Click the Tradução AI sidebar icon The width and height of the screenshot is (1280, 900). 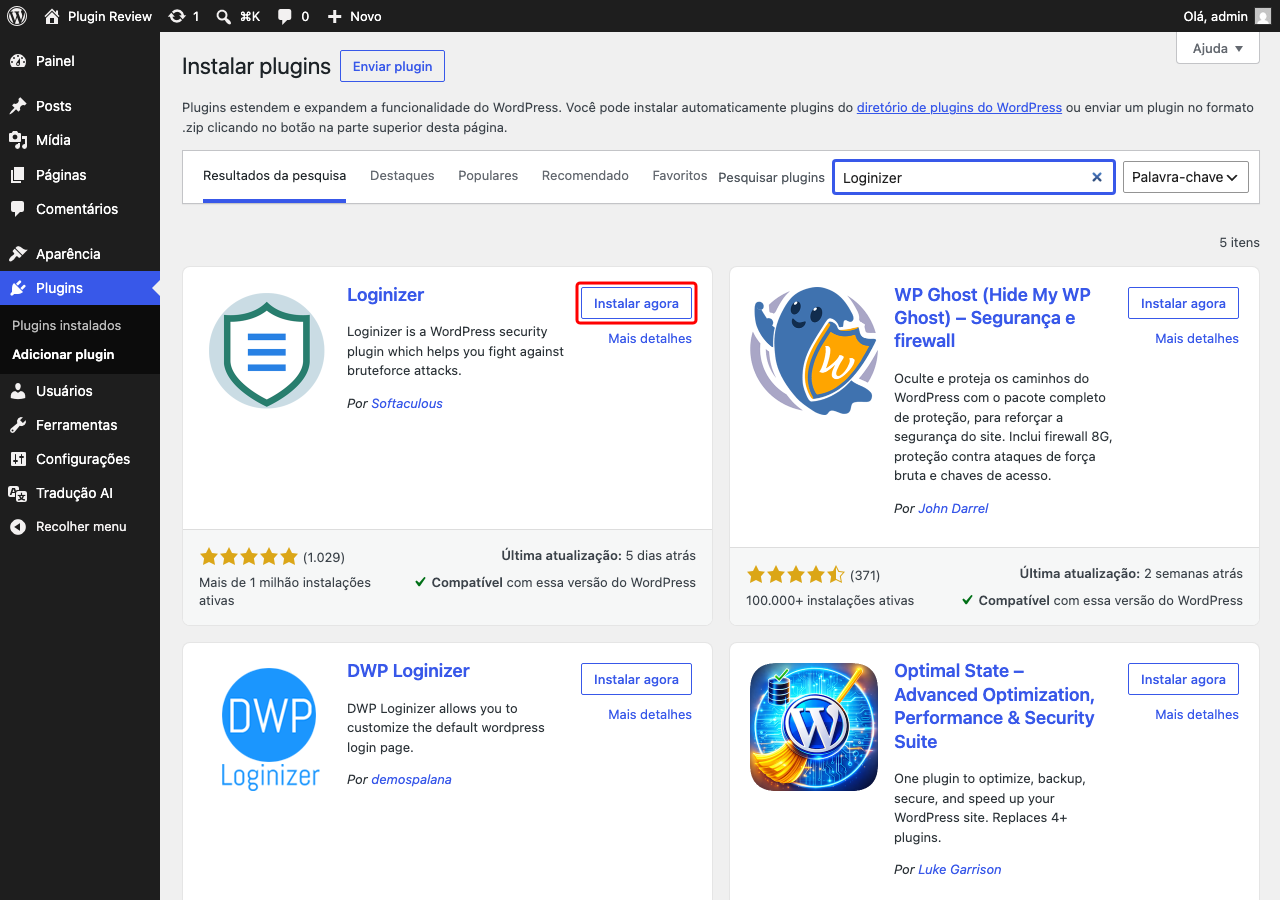pyautogui.click(x=18, y=493)
